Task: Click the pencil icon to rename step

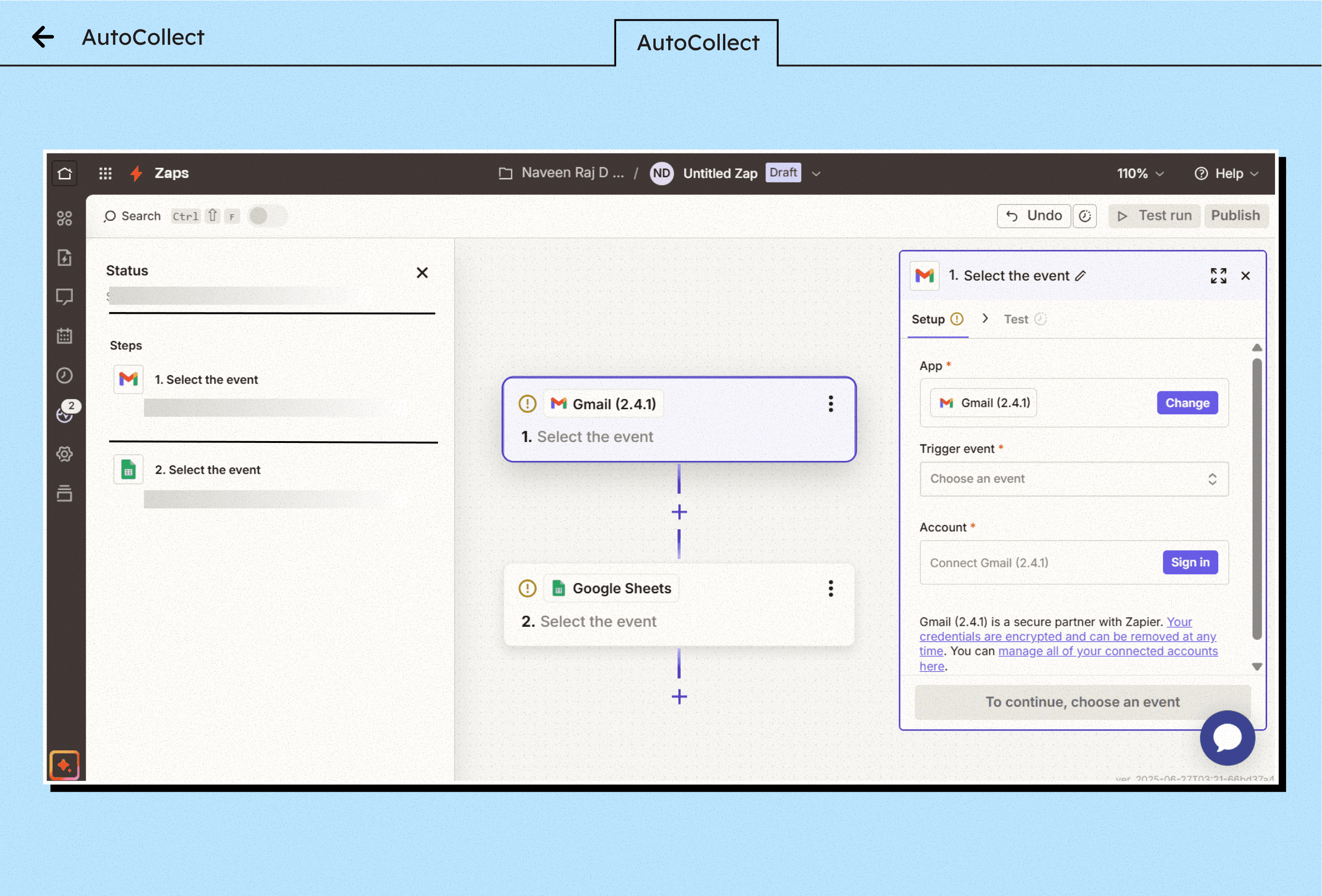Action: [x=1080, y=276]
